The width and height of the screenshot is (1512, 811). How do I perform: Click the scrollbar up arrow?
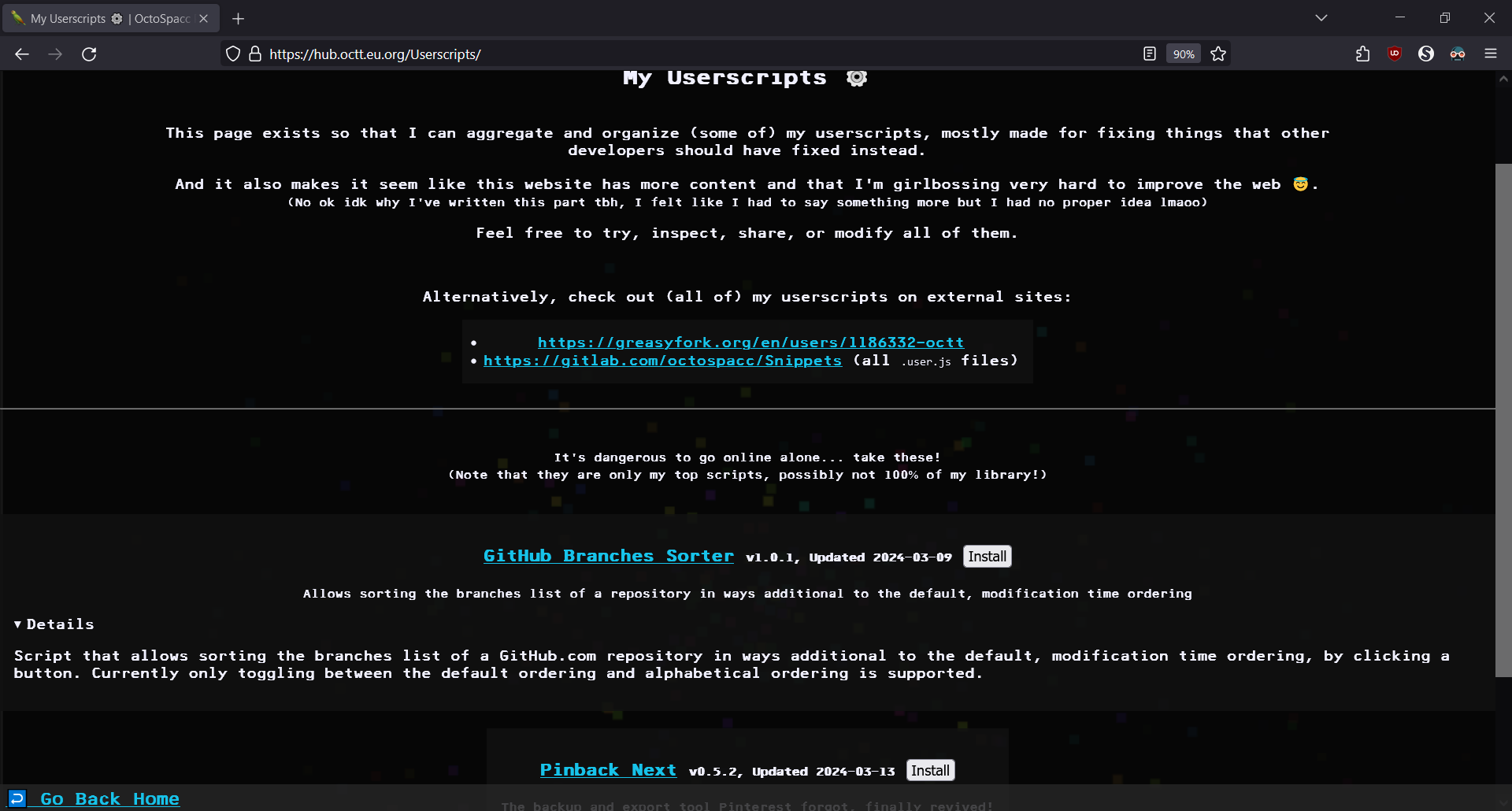1503,79
